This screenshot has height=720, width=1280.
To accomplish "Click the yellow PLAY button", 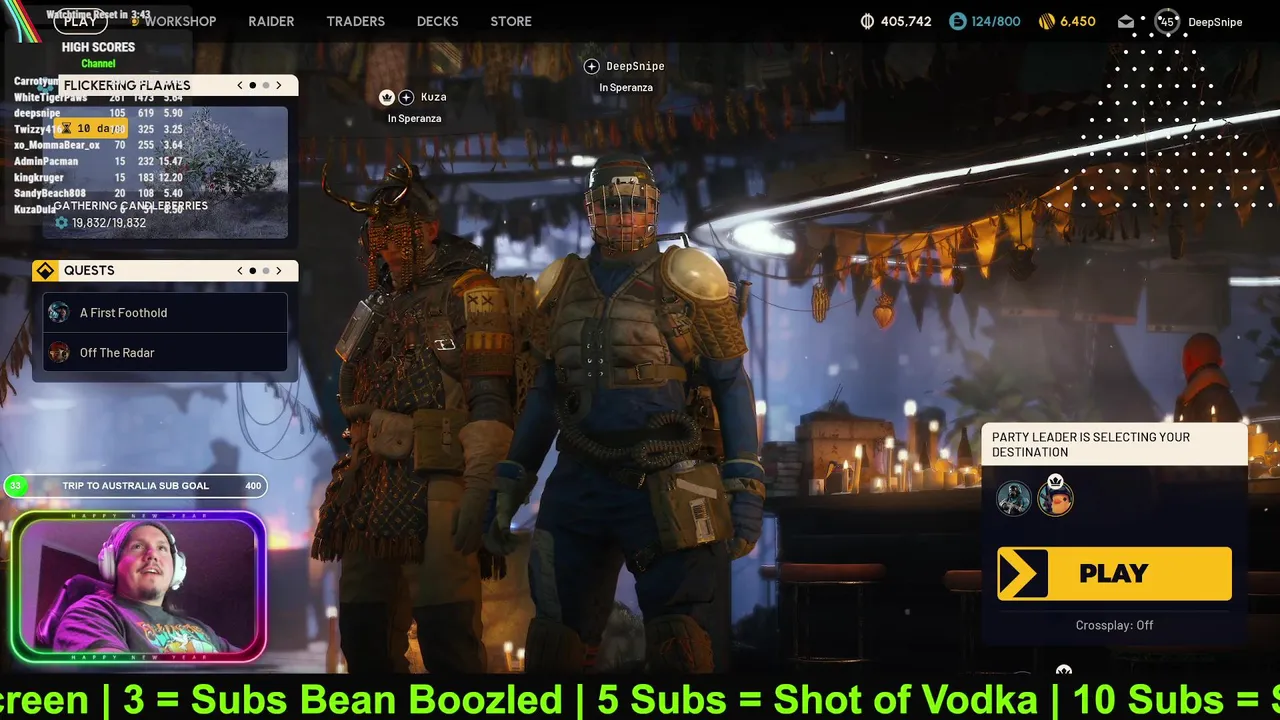I will (x=1114, y=574).
